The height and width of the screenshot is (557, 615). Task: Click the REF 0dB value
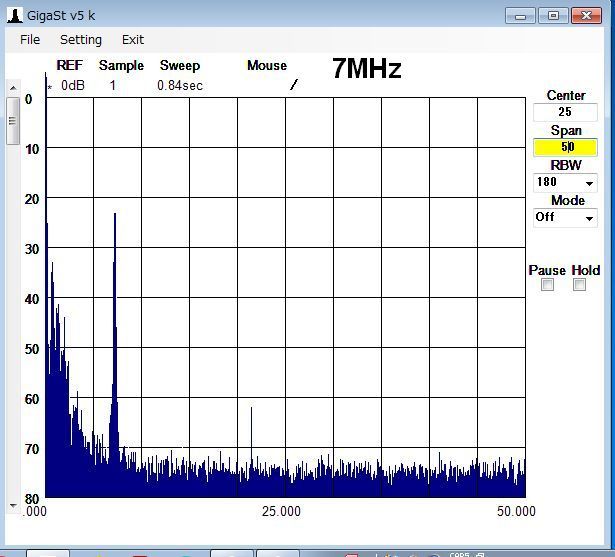tap(72, 85)
